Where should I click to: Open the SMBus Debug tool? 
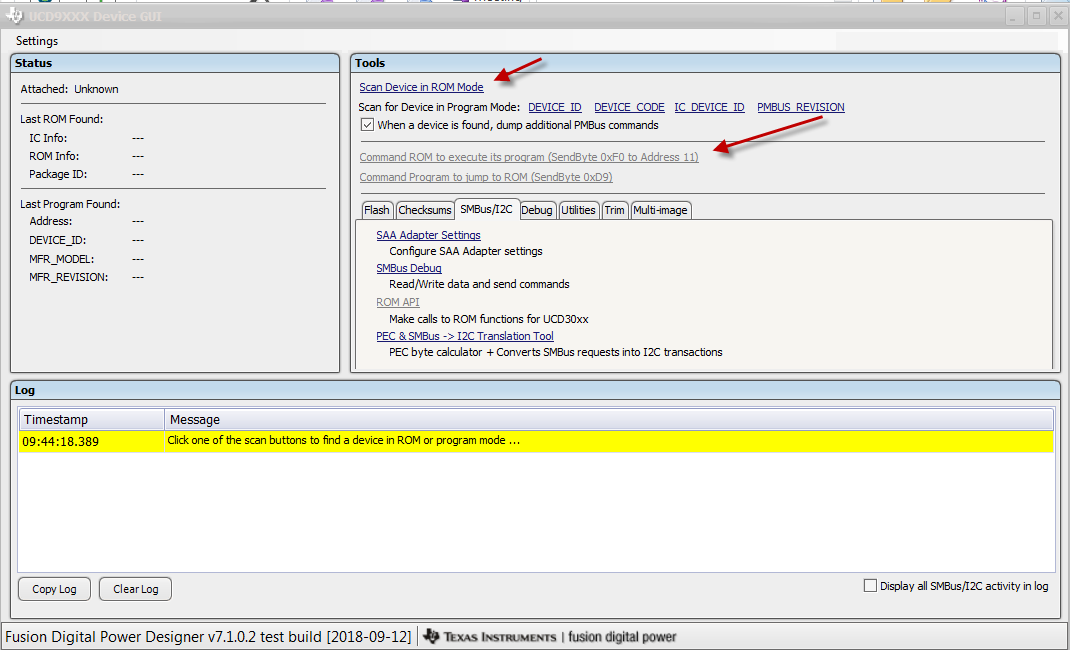pyautogui.click(x=409, y=269)
